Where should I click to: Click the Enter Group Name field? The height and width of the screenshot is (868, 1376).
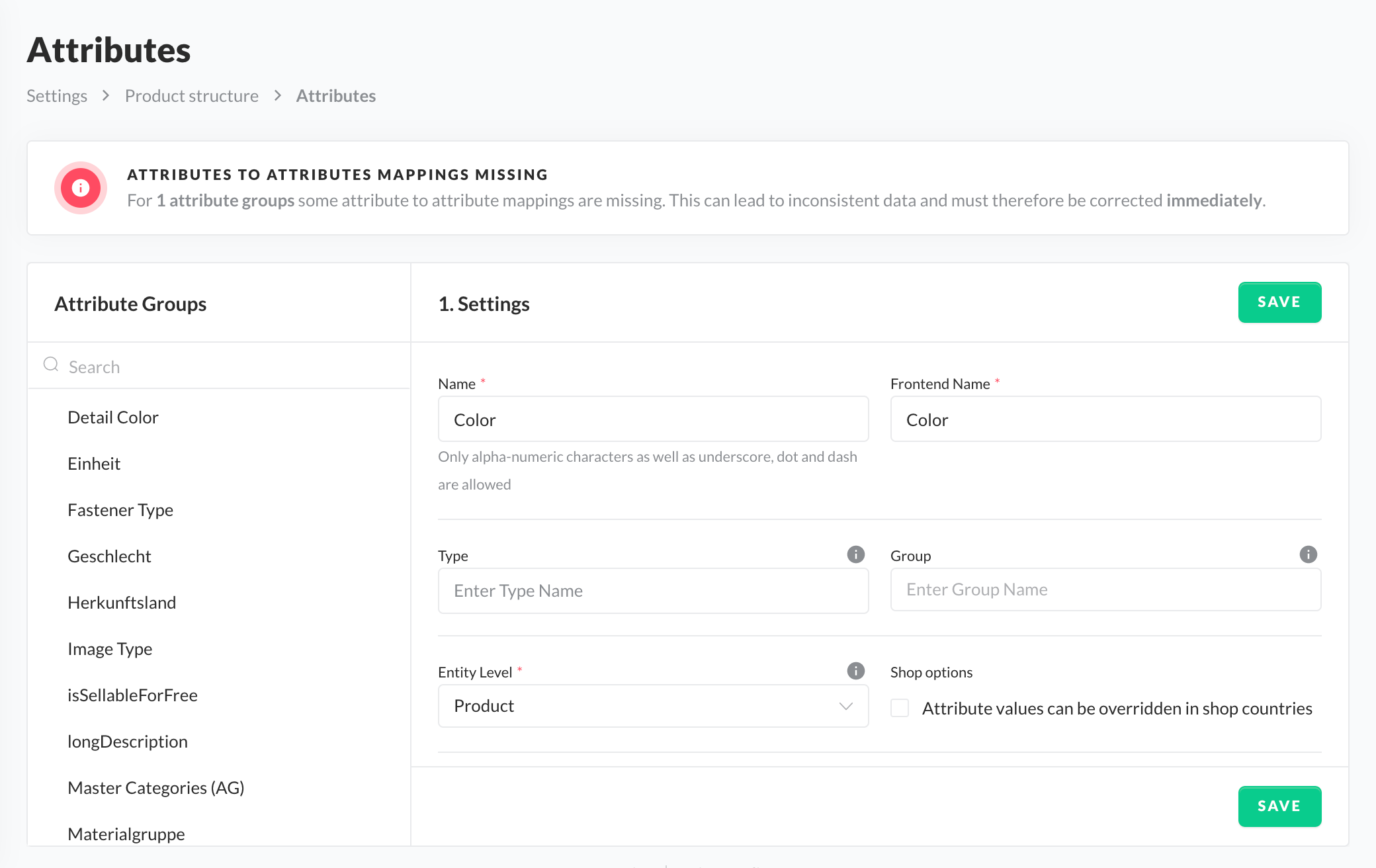click(x=1105, y=589)
